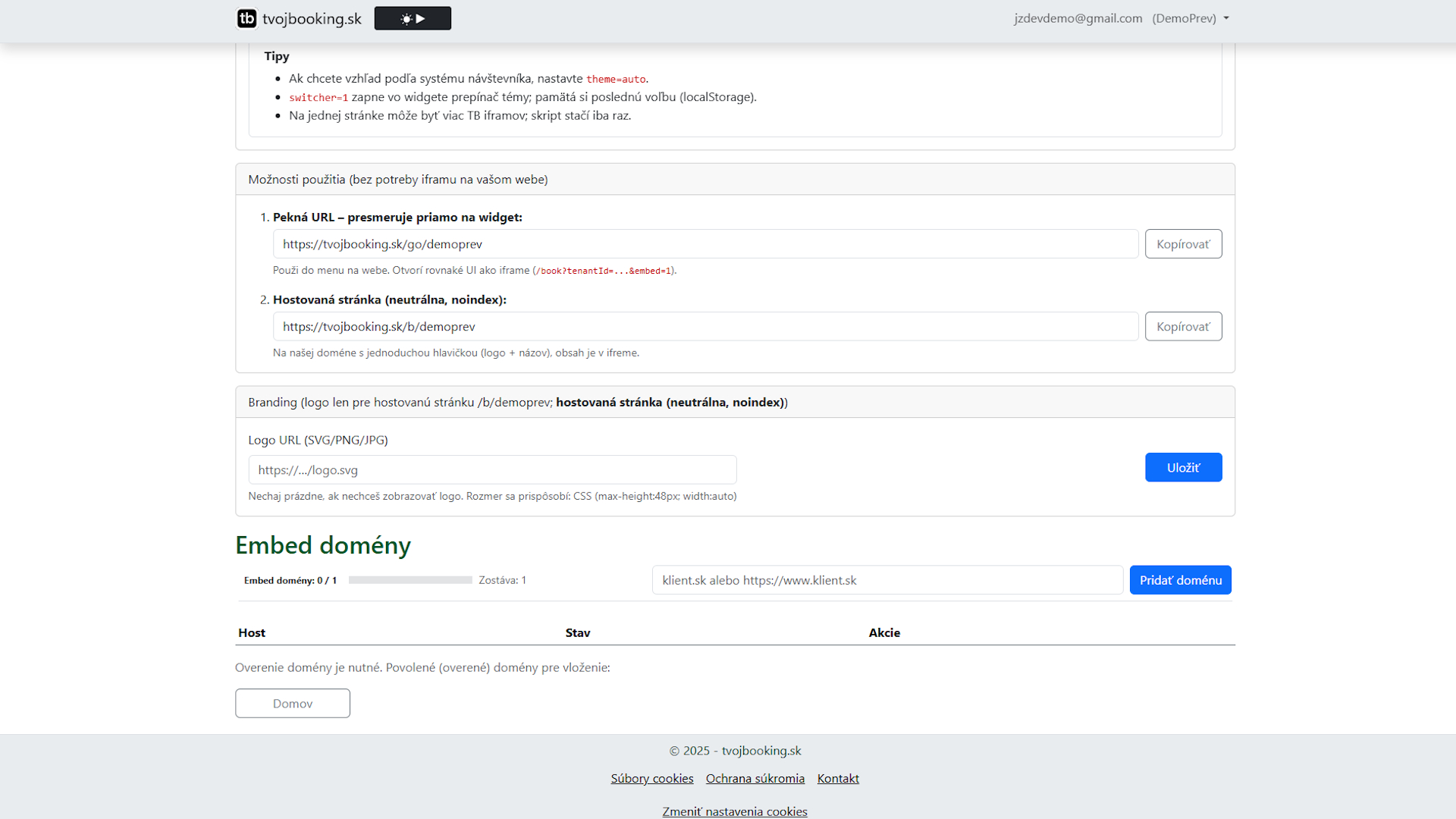Open the Súbory cookies link
The height and width of the screenshot is (819, 1456).
(x=652, y=779)
